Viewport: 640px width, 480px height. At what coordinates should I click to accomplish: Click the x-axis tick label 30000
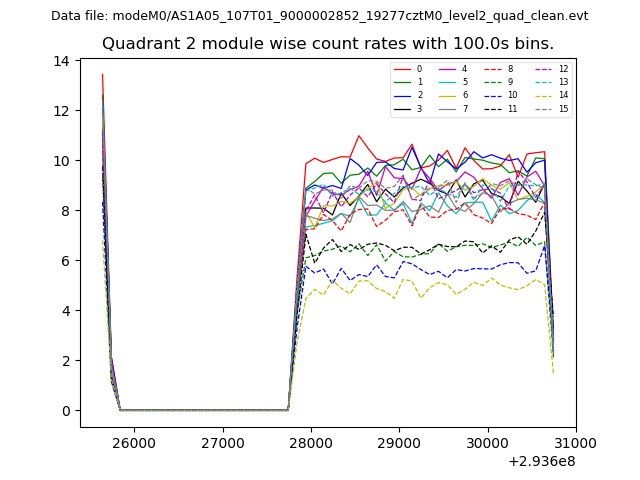click(x=488, y=443)
